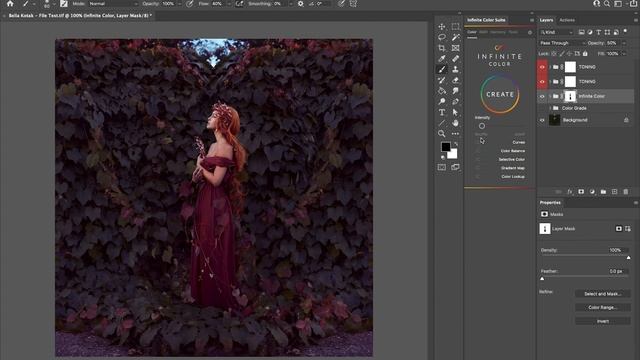Hide the top TONING layer group
The image size is (640, 360).
click(x=542, y=67)
